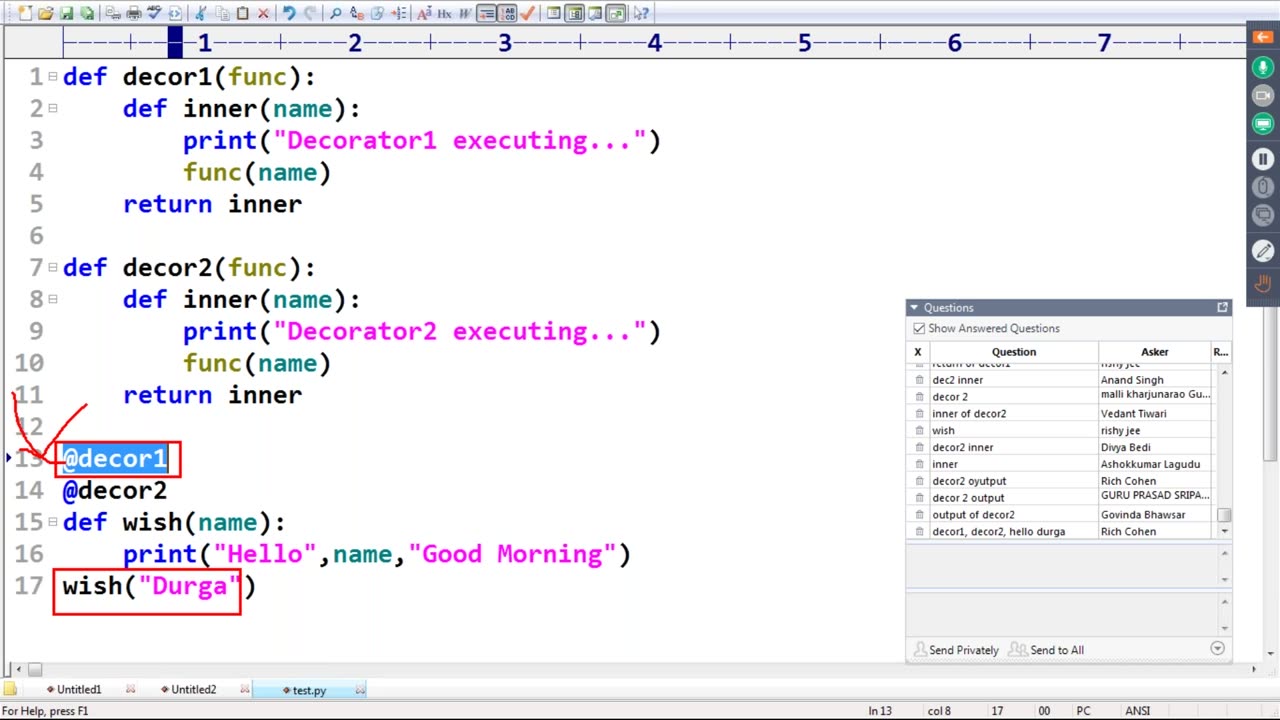Viewport: 1280px width, 720px height.
Task: Click the orange arrow sidebar icon
Action: 1262,37
